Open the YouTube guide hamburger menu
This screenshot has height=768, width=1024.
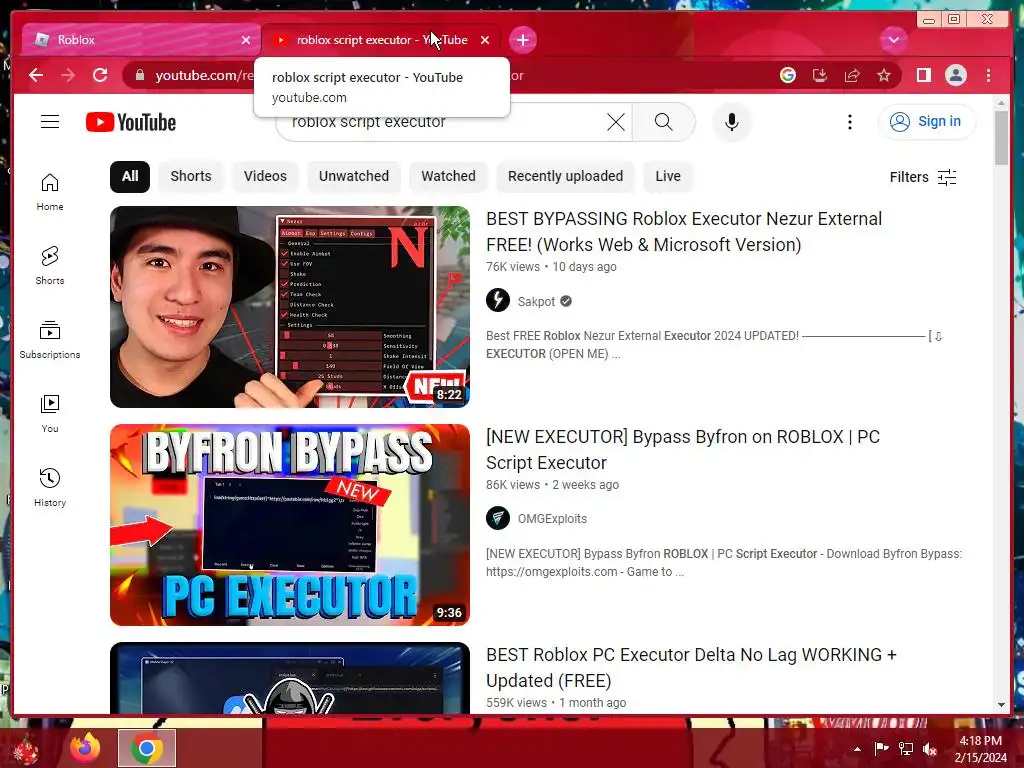tap(50, 122)
